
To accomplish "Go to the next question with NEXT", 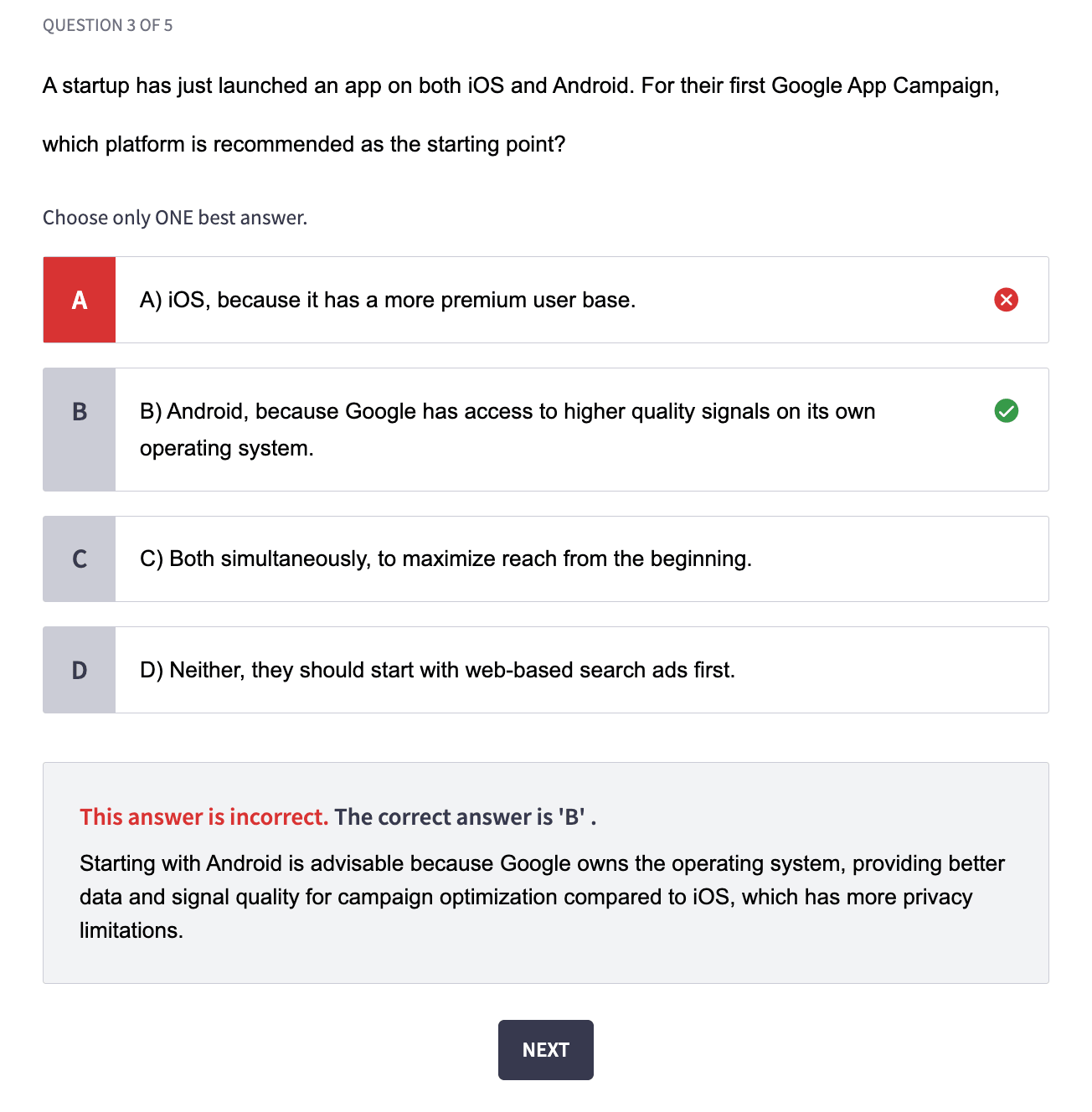I will click(x=546, y=1050).
